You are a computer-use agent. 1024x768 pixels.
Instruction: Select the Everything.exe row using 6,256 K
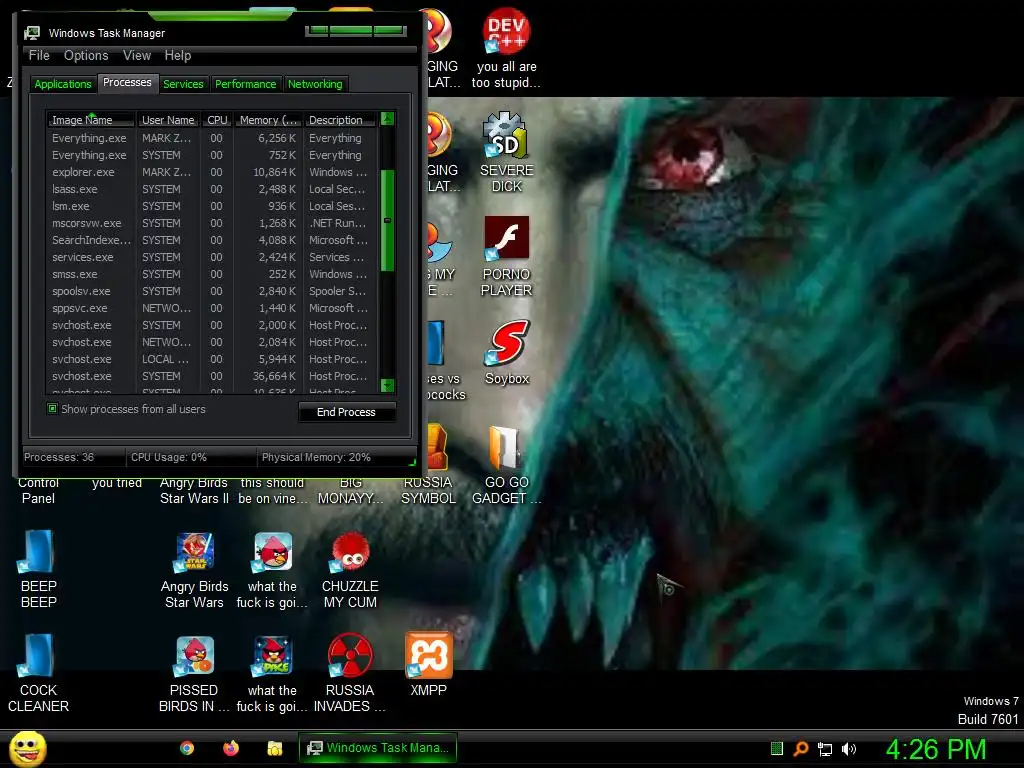[x=212, y=138]
